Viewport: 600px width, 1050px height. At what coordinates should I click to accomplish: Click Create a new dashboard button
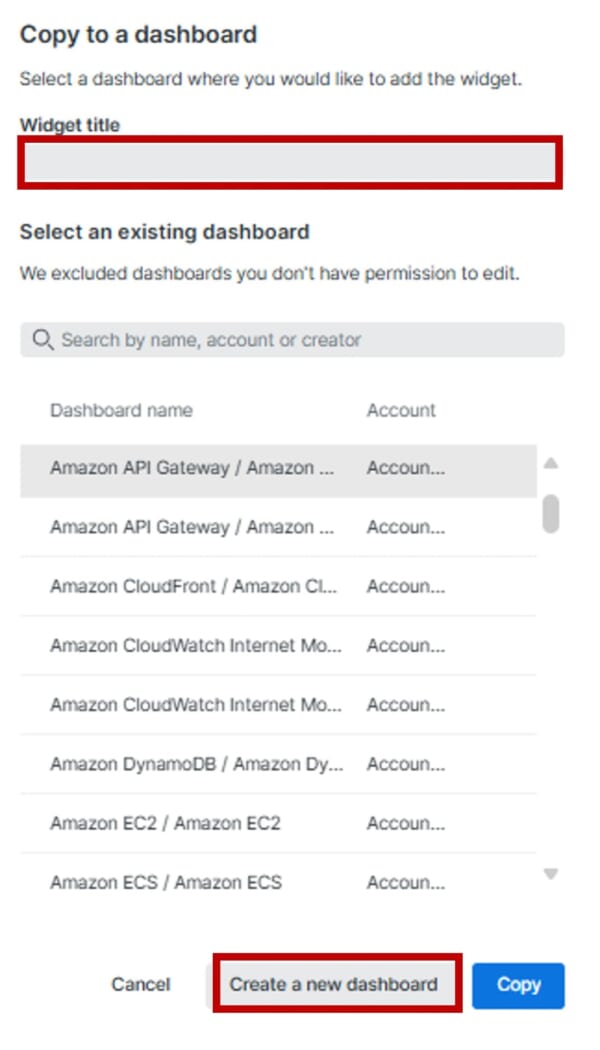pos(334,984)
